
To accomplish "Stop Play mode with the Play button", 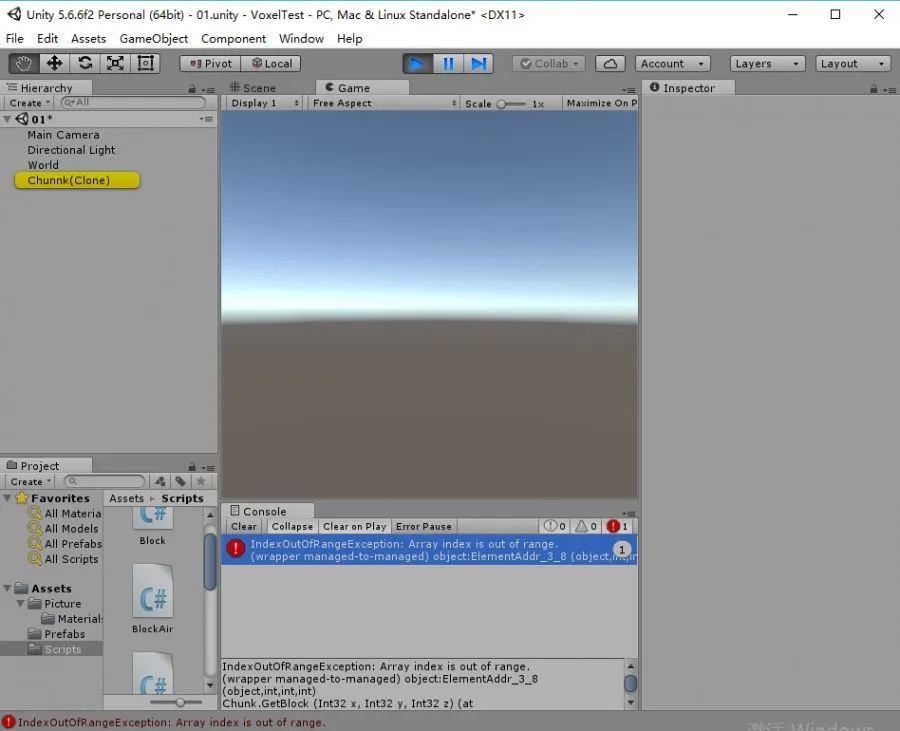I will (417, 64).
